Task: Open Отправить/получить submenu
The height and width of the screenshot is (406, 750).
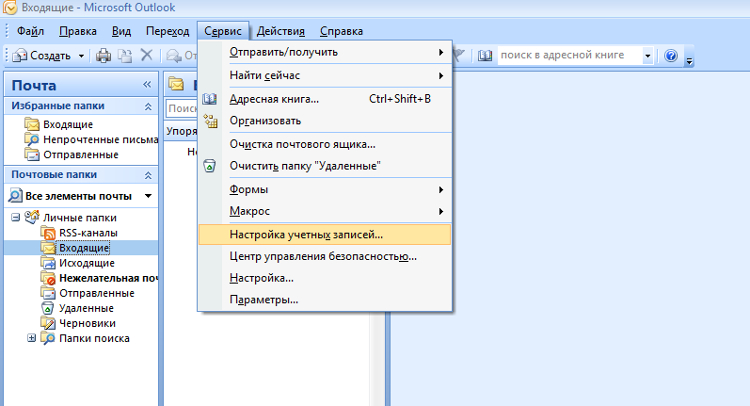Action: (325, 52)
